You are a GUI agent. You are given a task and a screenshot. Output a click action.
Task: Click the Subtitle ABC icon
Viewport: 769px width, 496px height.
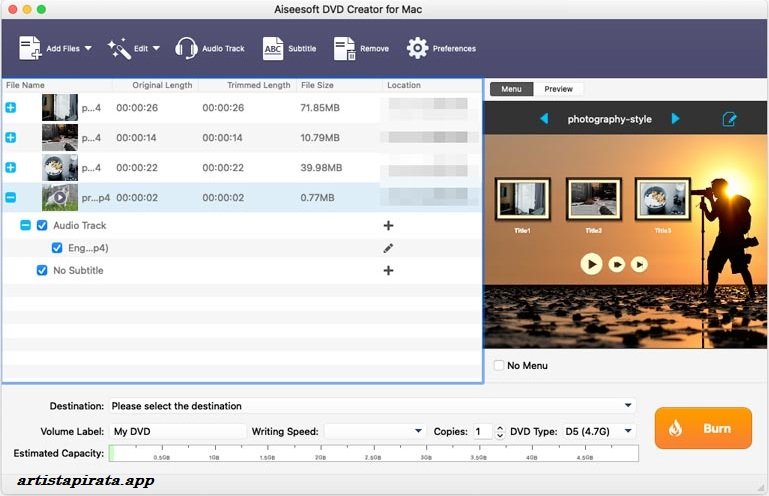pos(273,49)
